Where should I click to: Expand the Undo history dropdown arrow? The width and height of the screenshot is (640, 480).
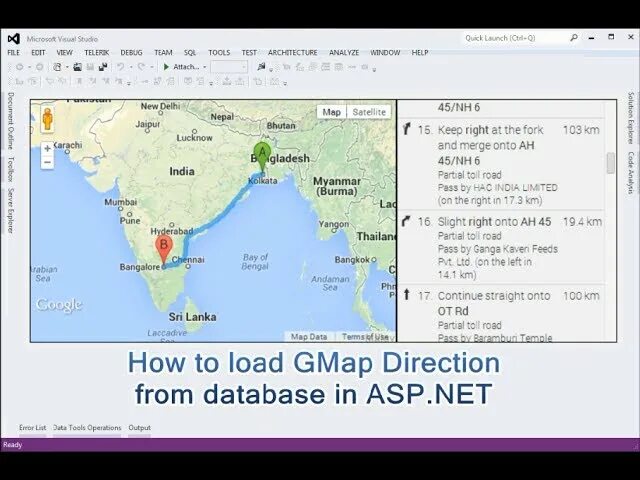tap(131, 67)
